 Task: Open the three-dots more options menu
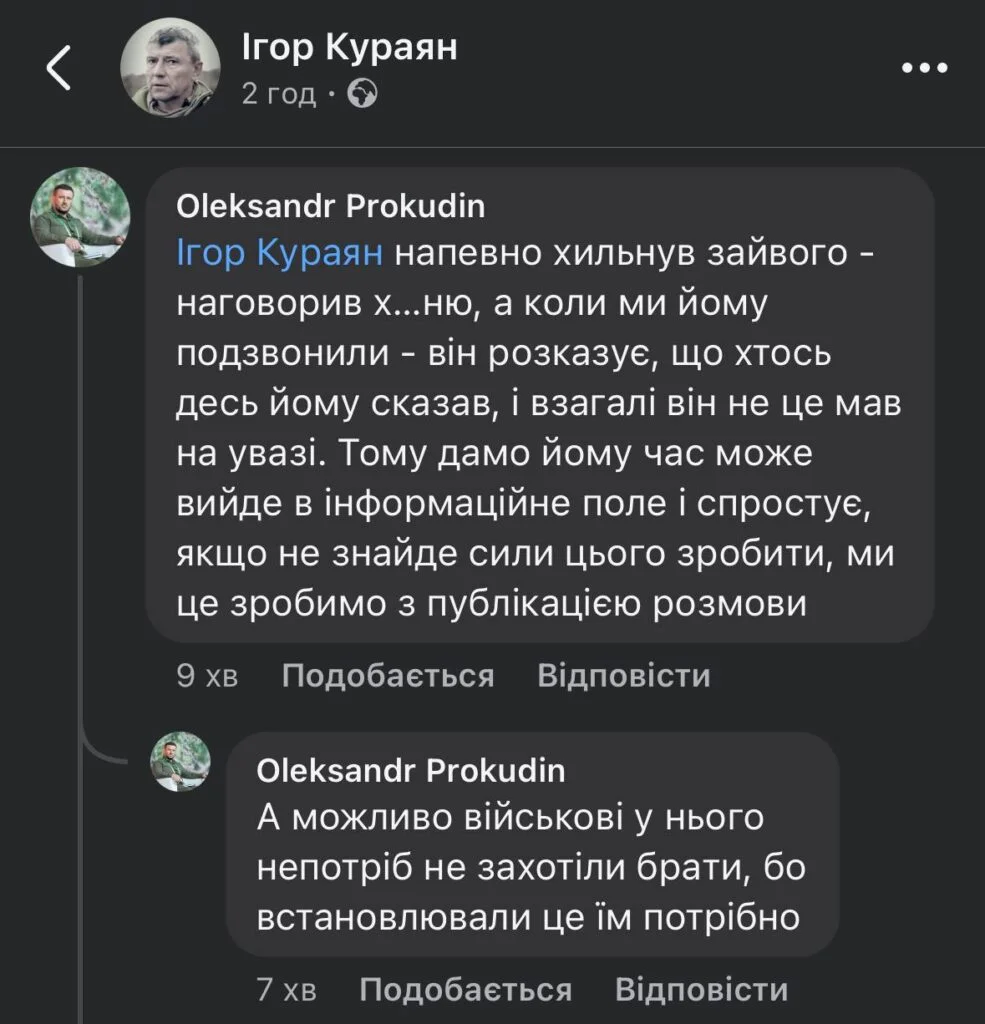coord(923,68)
